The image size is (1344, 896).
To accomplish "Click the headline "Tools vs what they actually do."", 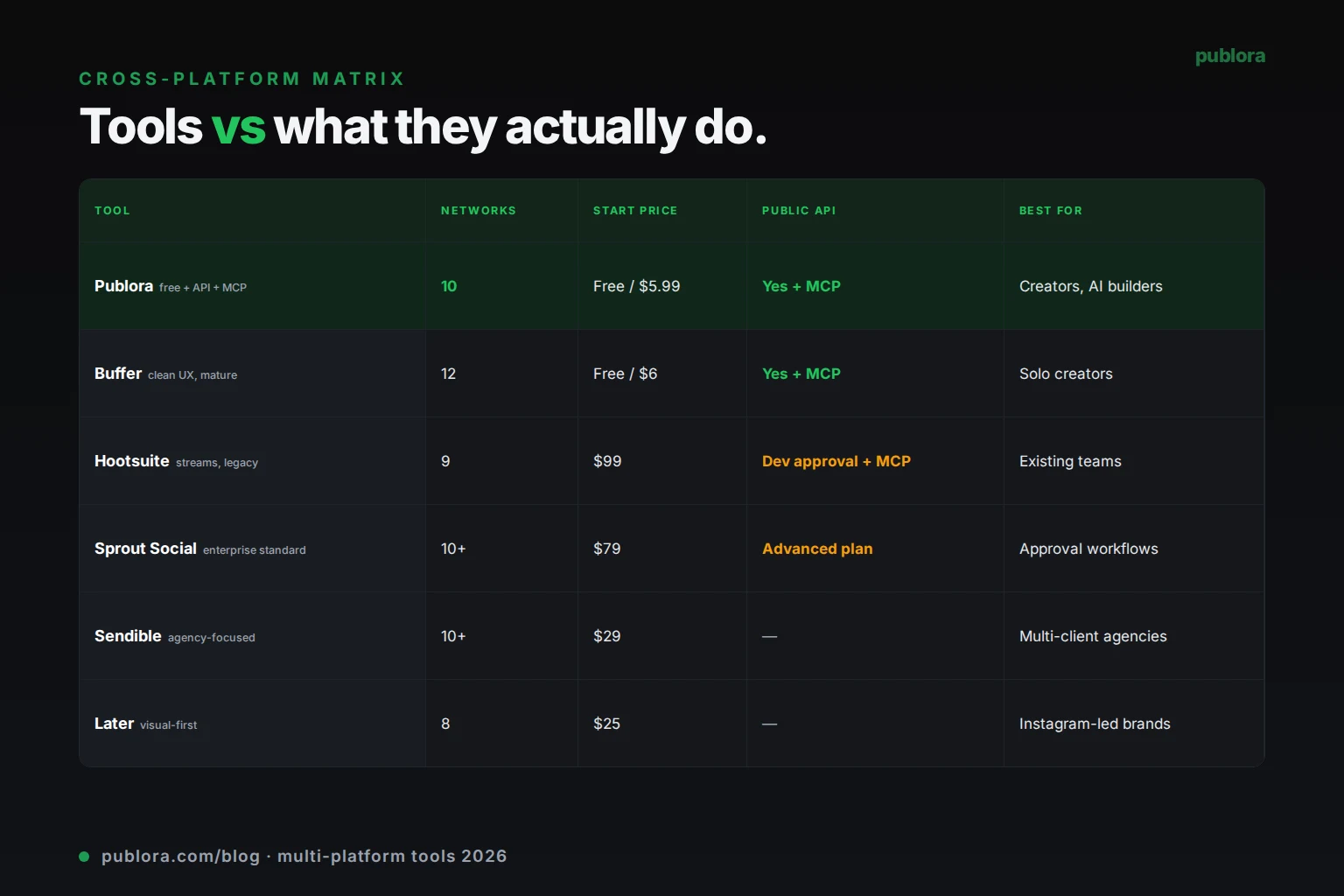I will pos(423,127).
